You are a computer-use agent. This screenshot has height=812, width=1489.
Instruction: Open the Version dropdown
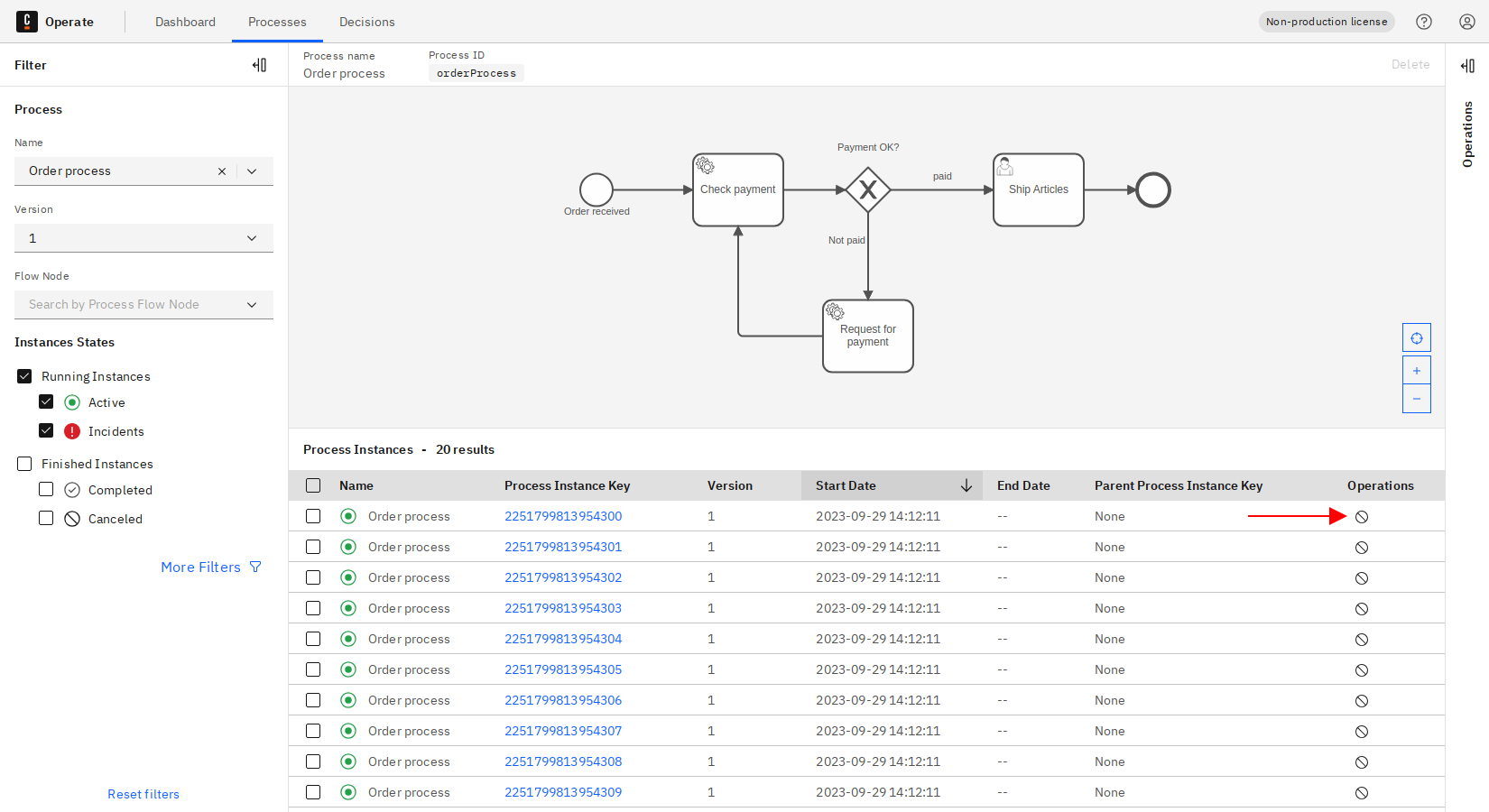pyautogui.click(x=252, y=237)
